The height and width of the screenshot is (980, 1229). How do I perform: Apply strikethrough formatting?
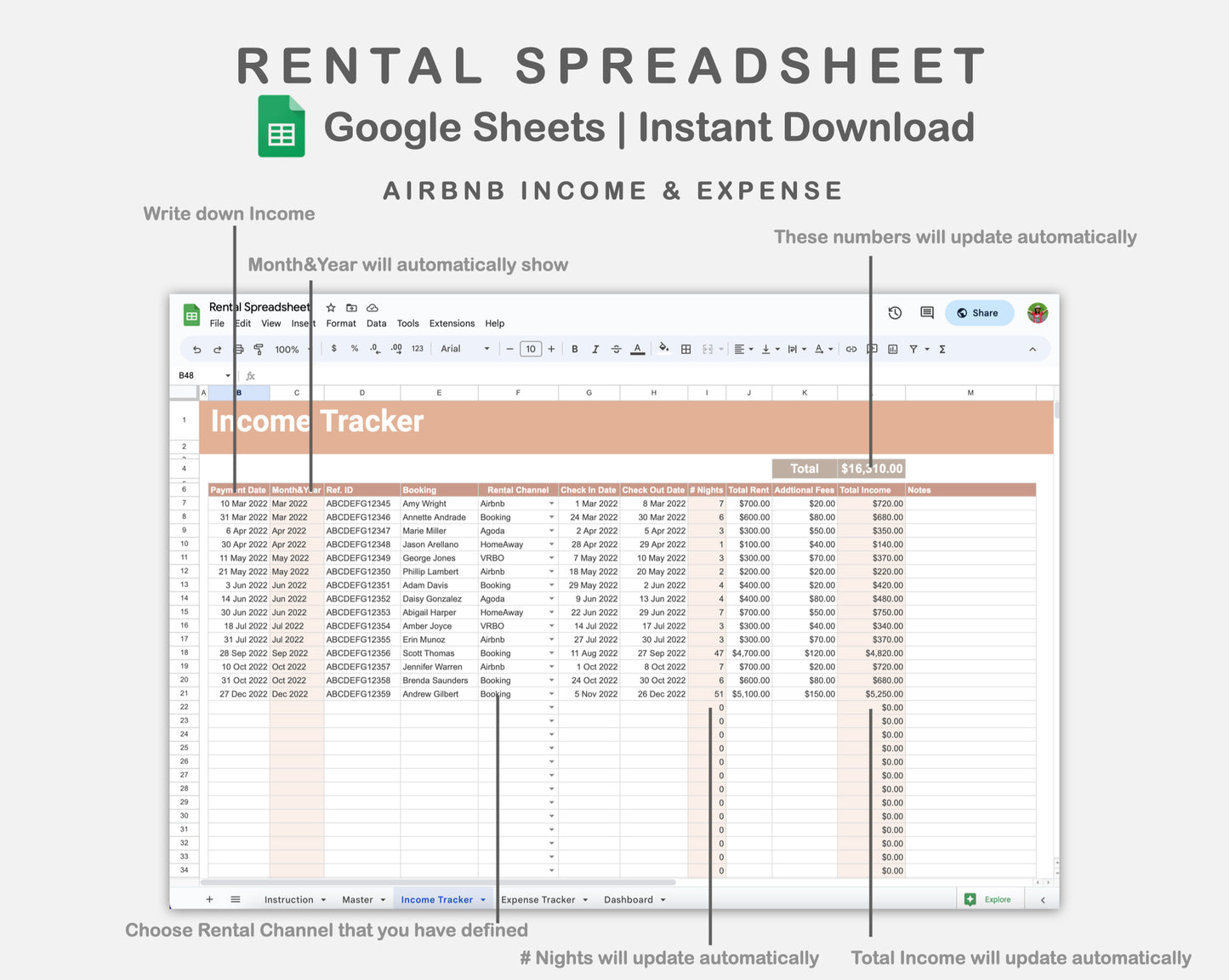(616, 349)
